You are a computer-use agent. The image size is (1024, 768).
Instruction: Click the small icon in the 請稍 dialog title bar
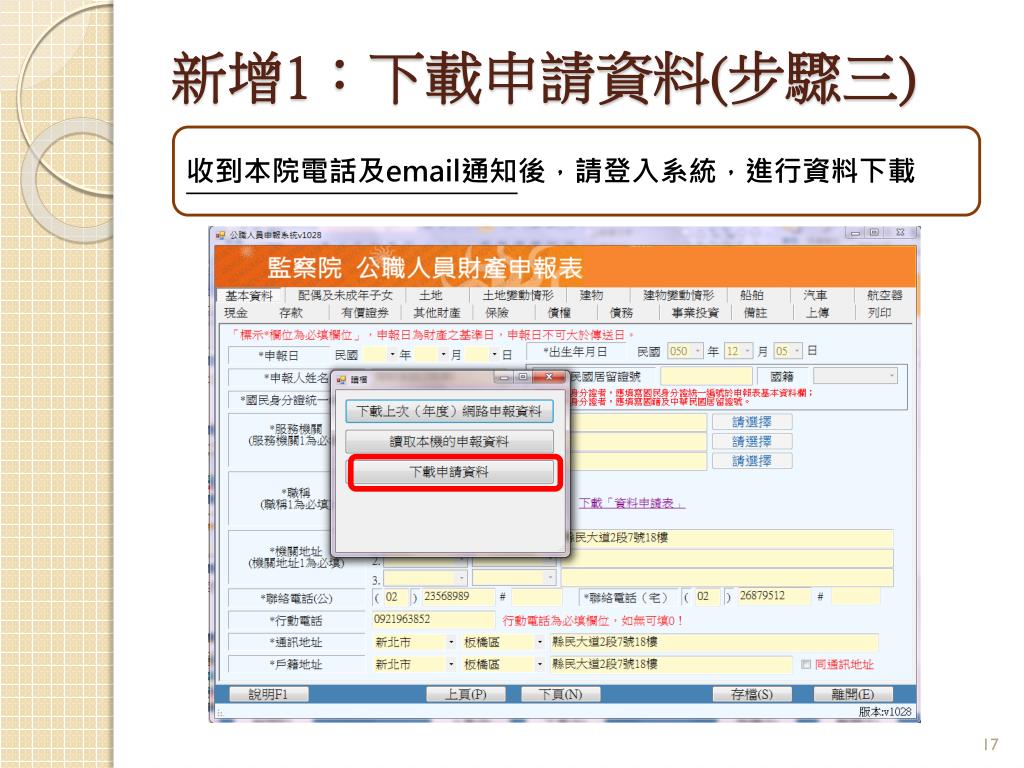pyautogui.click(x=341, y=379)
